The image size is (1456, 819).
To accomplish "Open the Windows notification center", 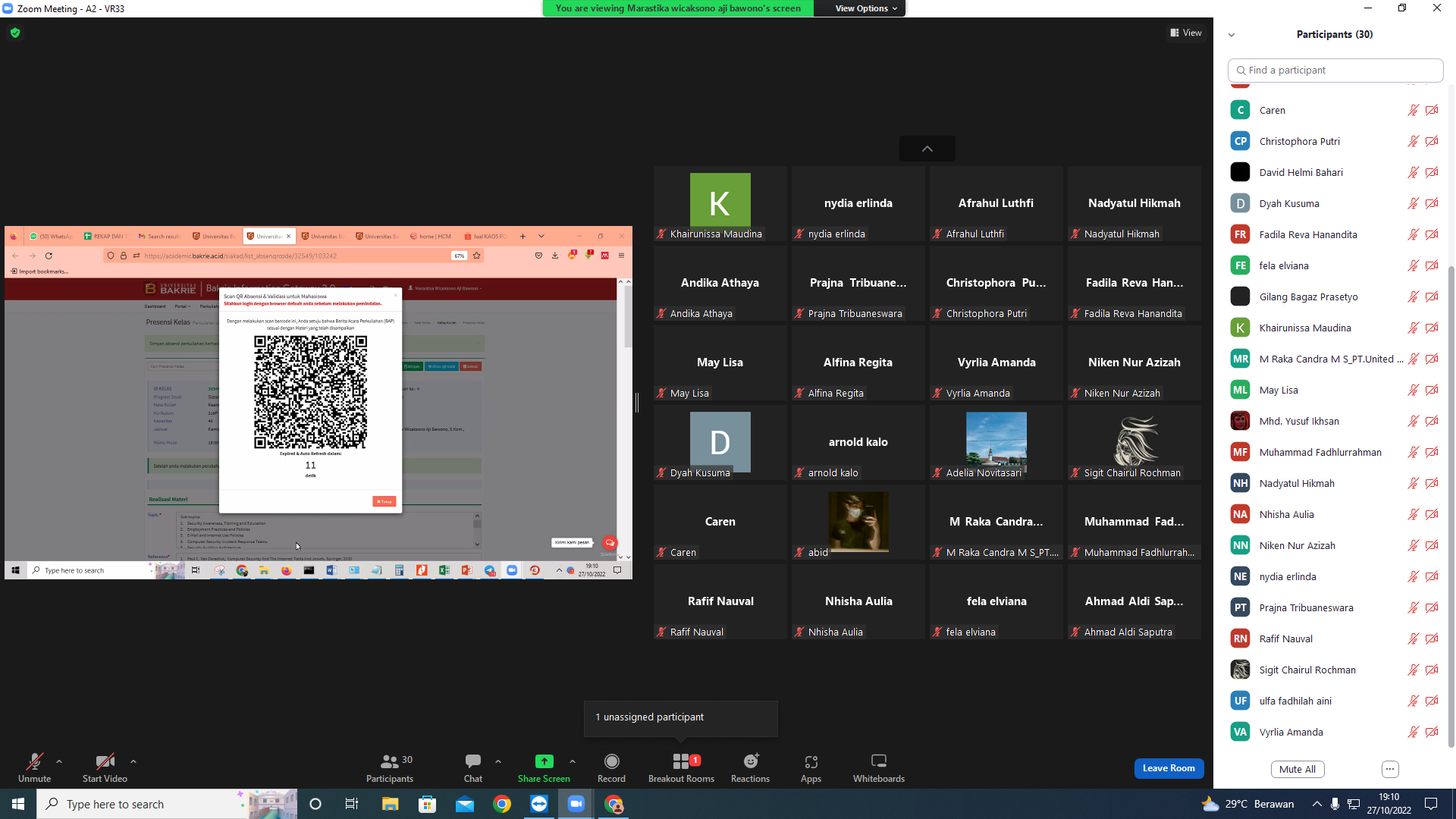I will tap(1431, 804).
